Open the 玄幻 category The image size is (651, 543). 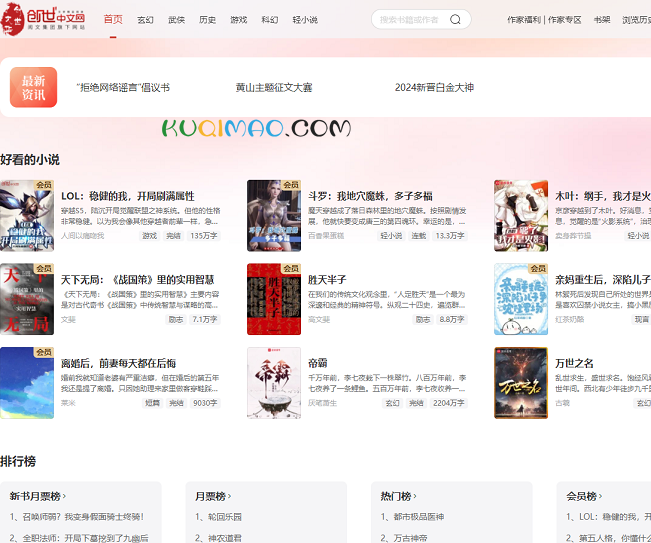coord(145,20)
